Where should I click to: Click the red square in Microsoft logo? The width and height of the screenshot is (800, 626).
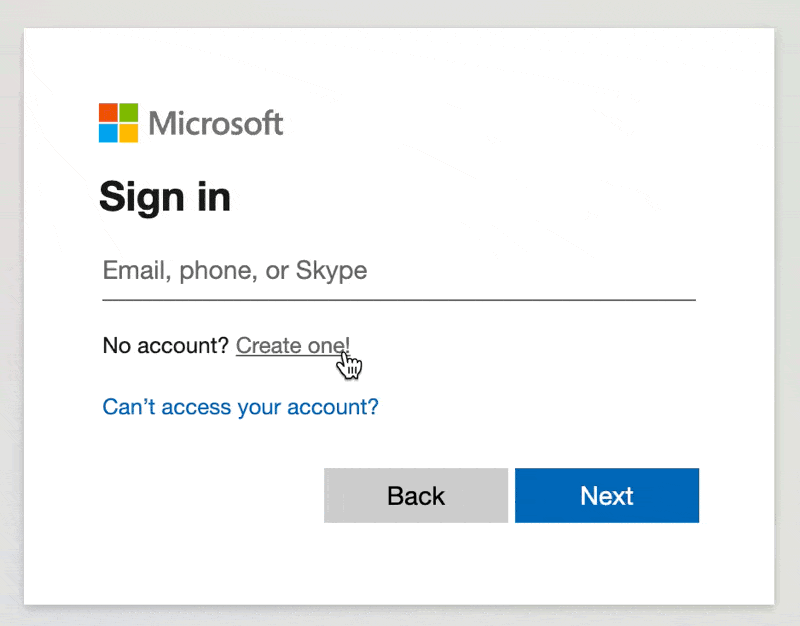point(108,112)
